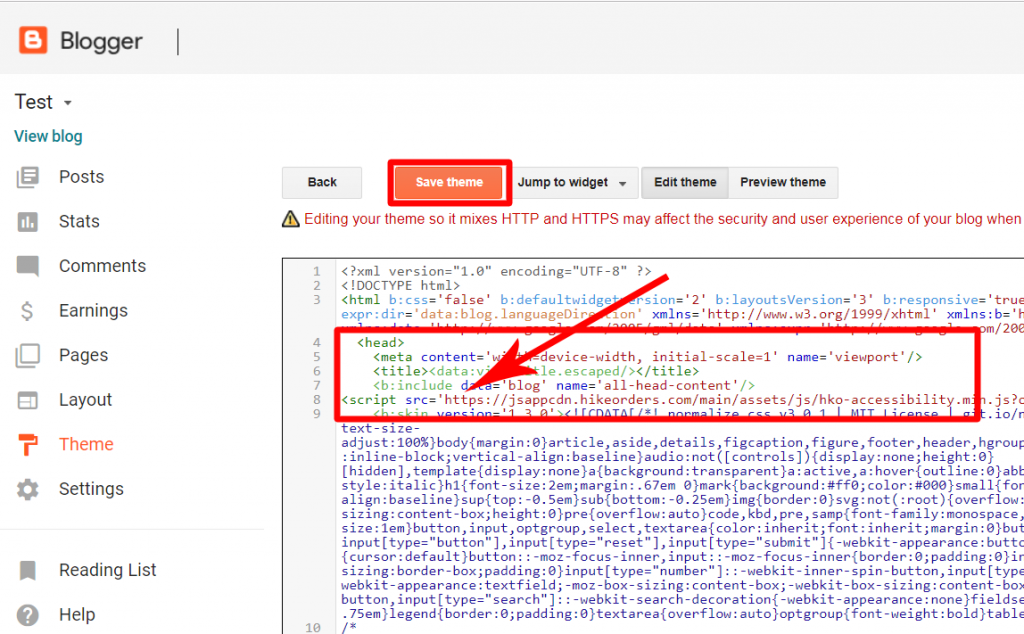Click the Settings gear icon

click(27, 489)
